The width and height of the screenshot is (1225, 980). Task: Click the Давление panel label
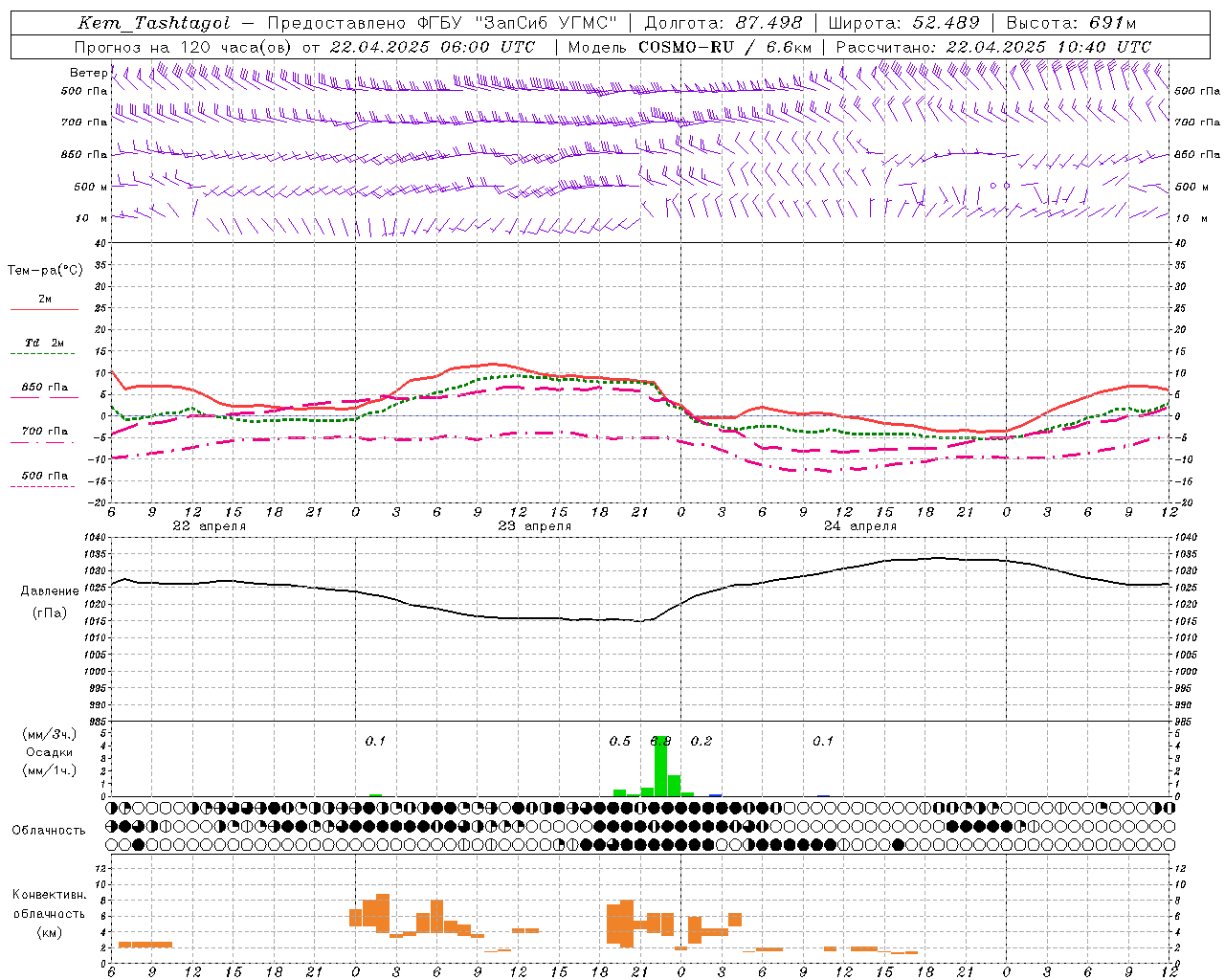click(50, 591)
